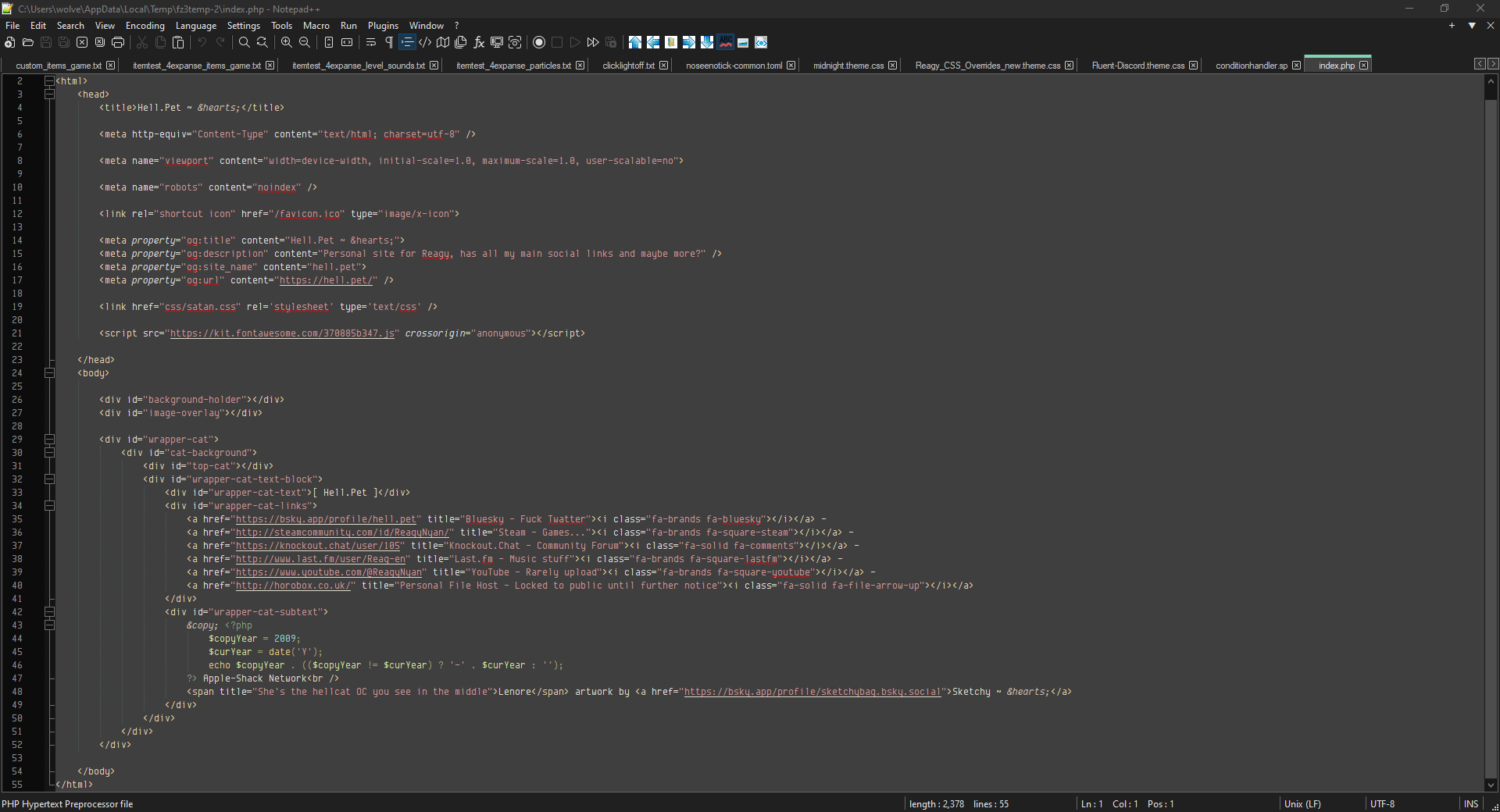Open the Document List panel icon
The width and height of the screenshot is (1500, 812).
(461, 42)
